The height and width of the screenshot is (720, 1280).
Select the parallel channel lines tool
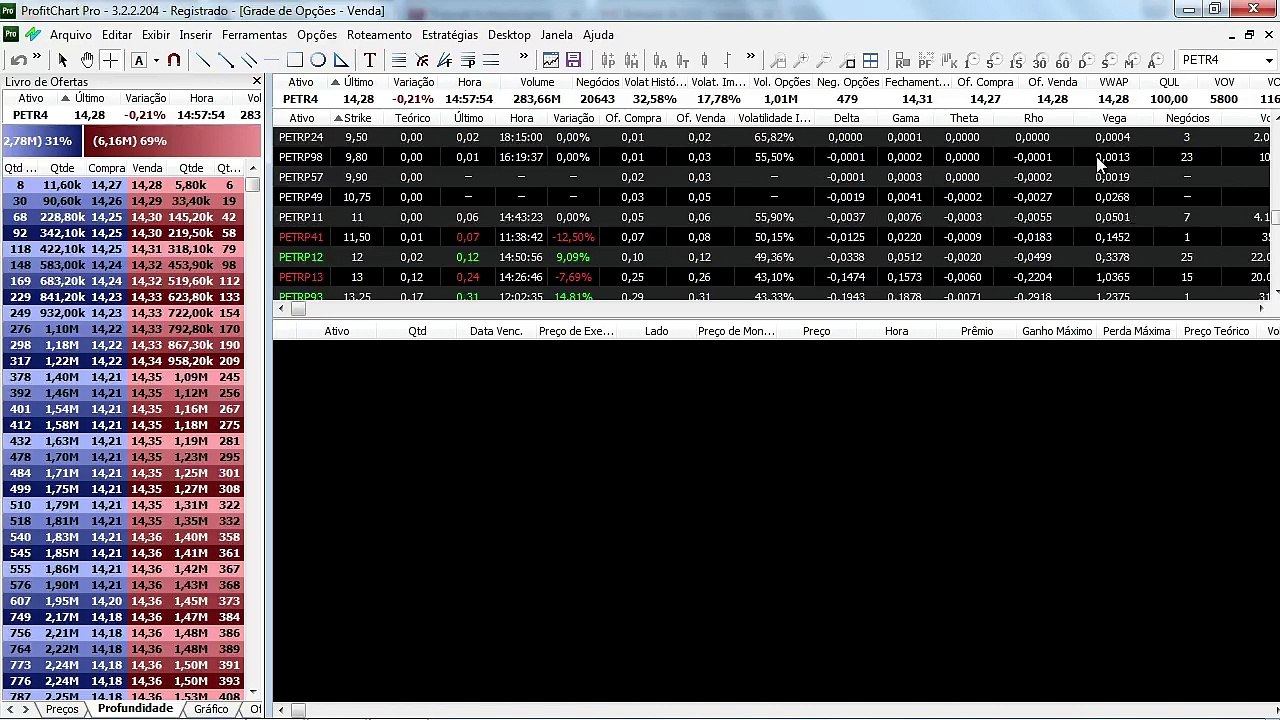[249, 60]
